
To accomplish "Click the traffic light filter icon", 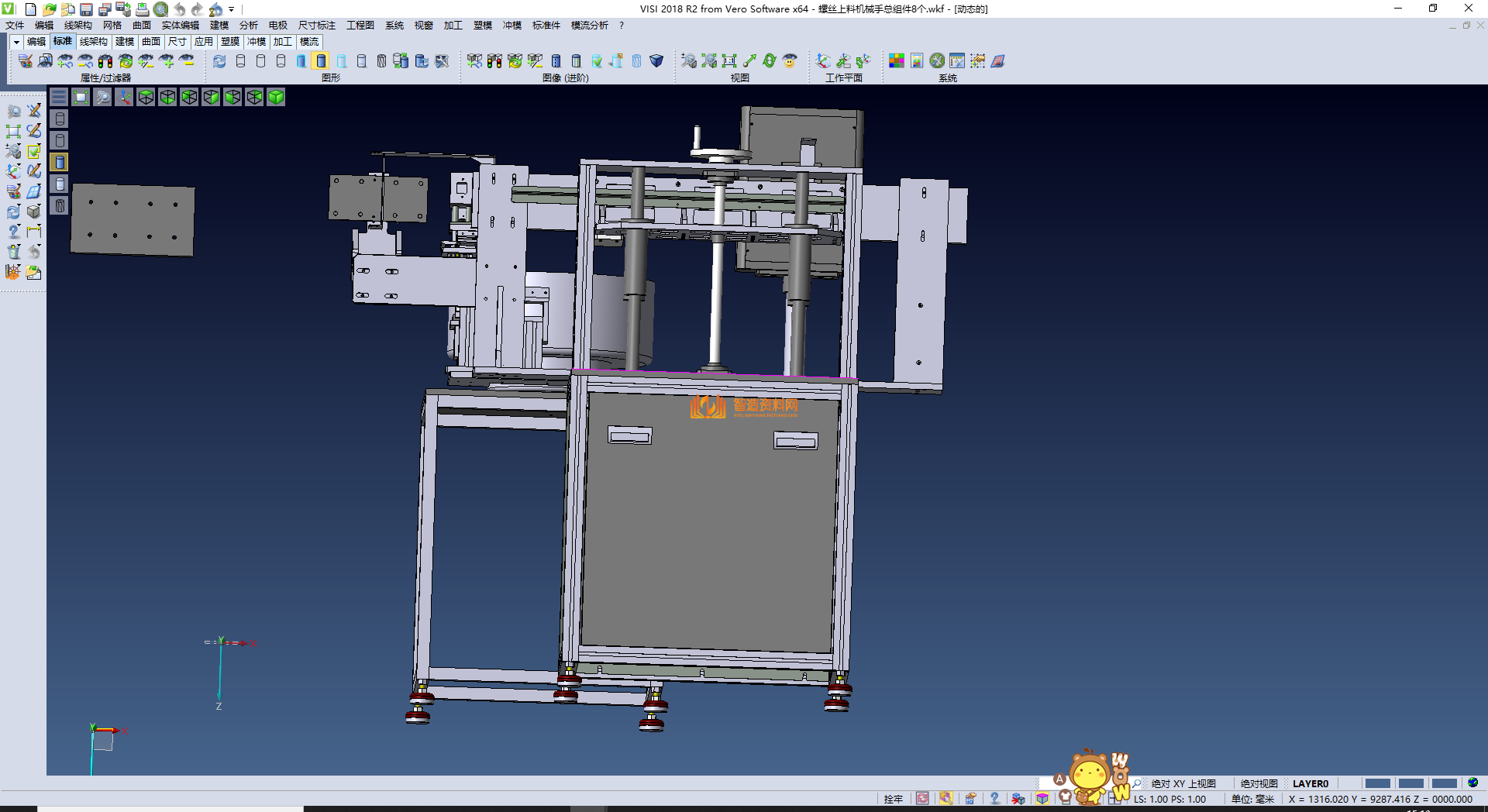I will [105, 61].
